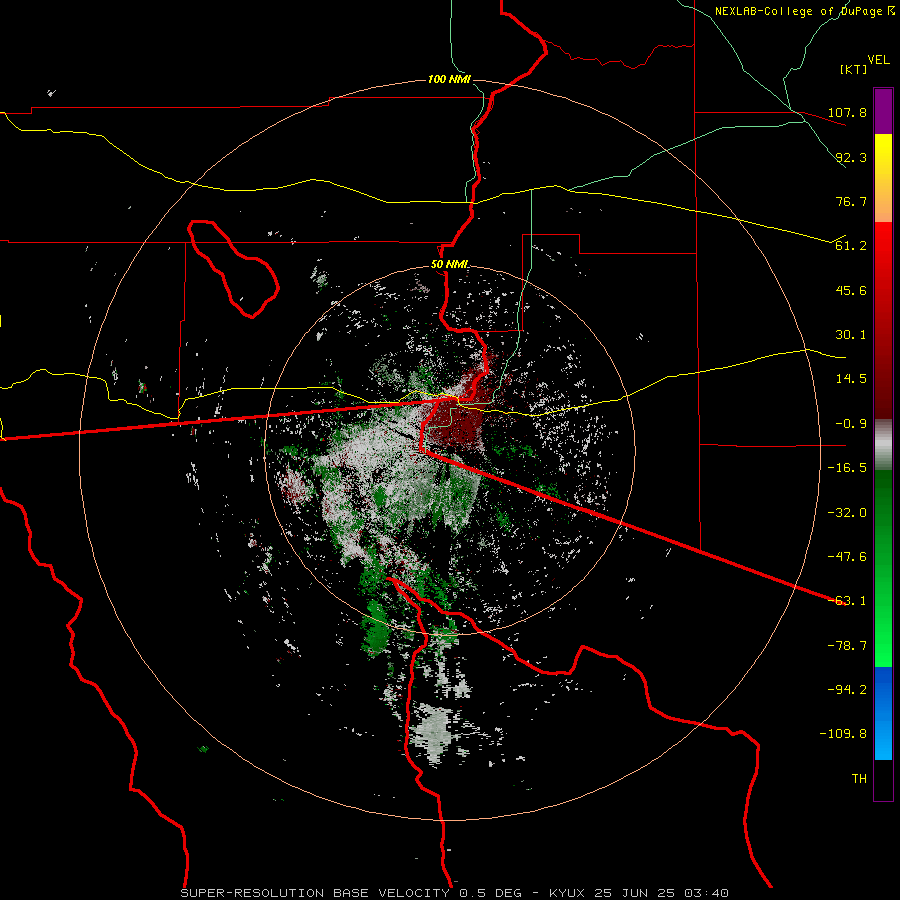Select the -63.1 velocity scale value

click(x=847, y=601)
